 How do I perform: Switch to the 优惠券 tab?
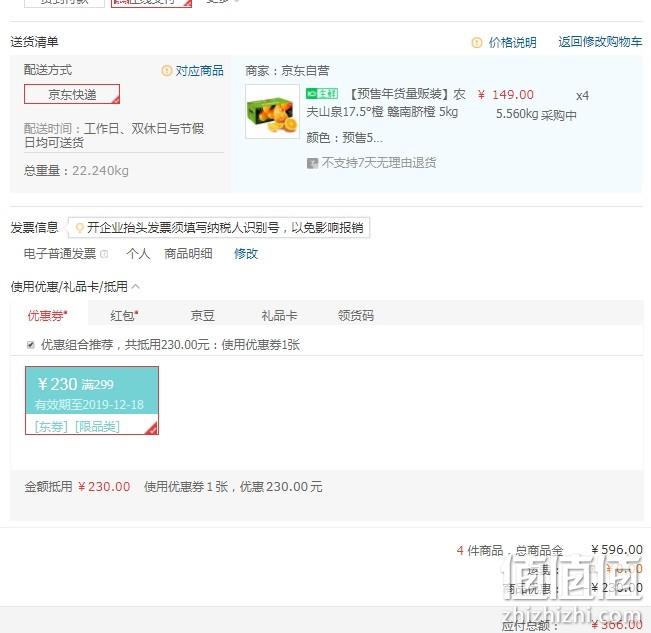(x=47, y=315)
